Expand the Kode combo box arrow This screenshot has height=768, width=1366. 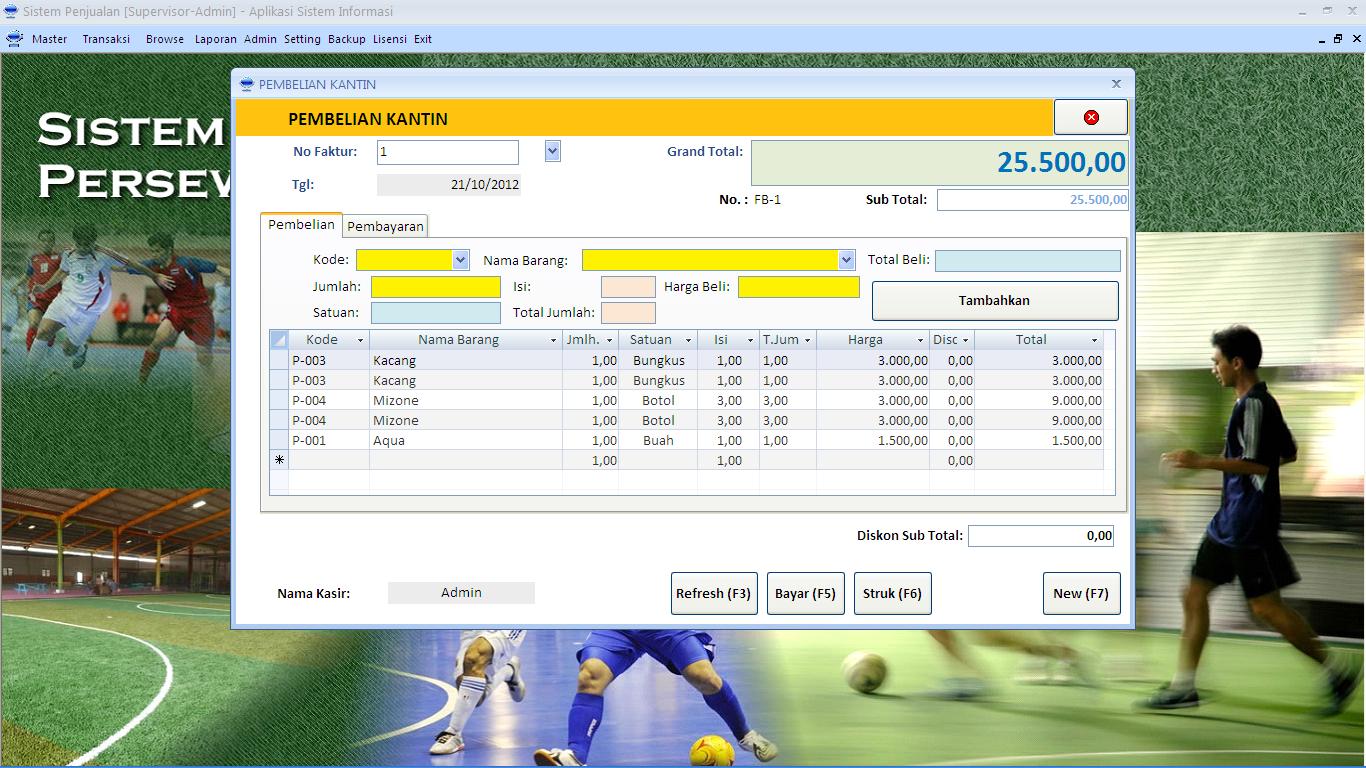(460, 260)
